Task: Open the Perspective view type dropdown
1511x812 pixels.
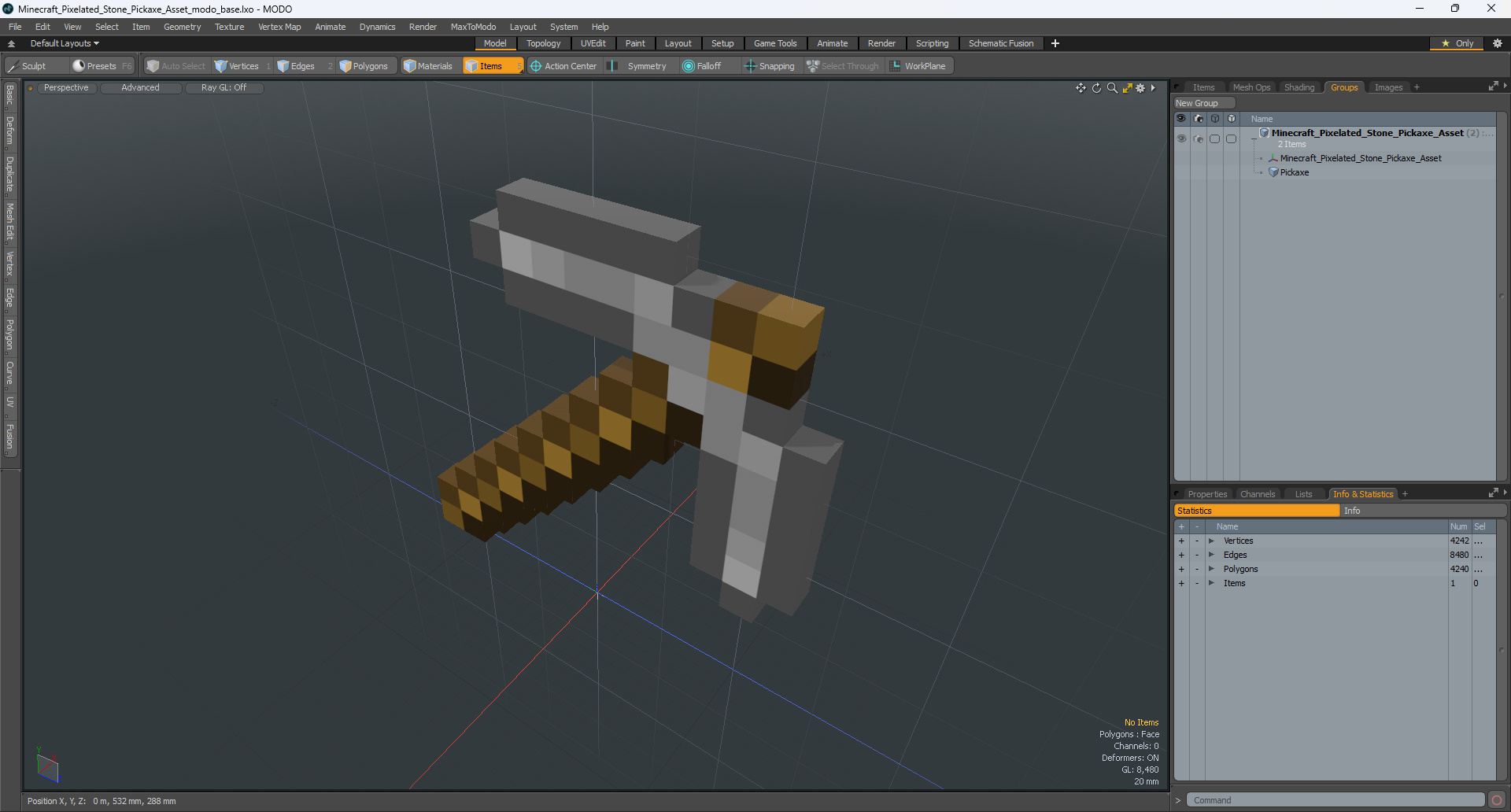Action: [x=66, y=88]
